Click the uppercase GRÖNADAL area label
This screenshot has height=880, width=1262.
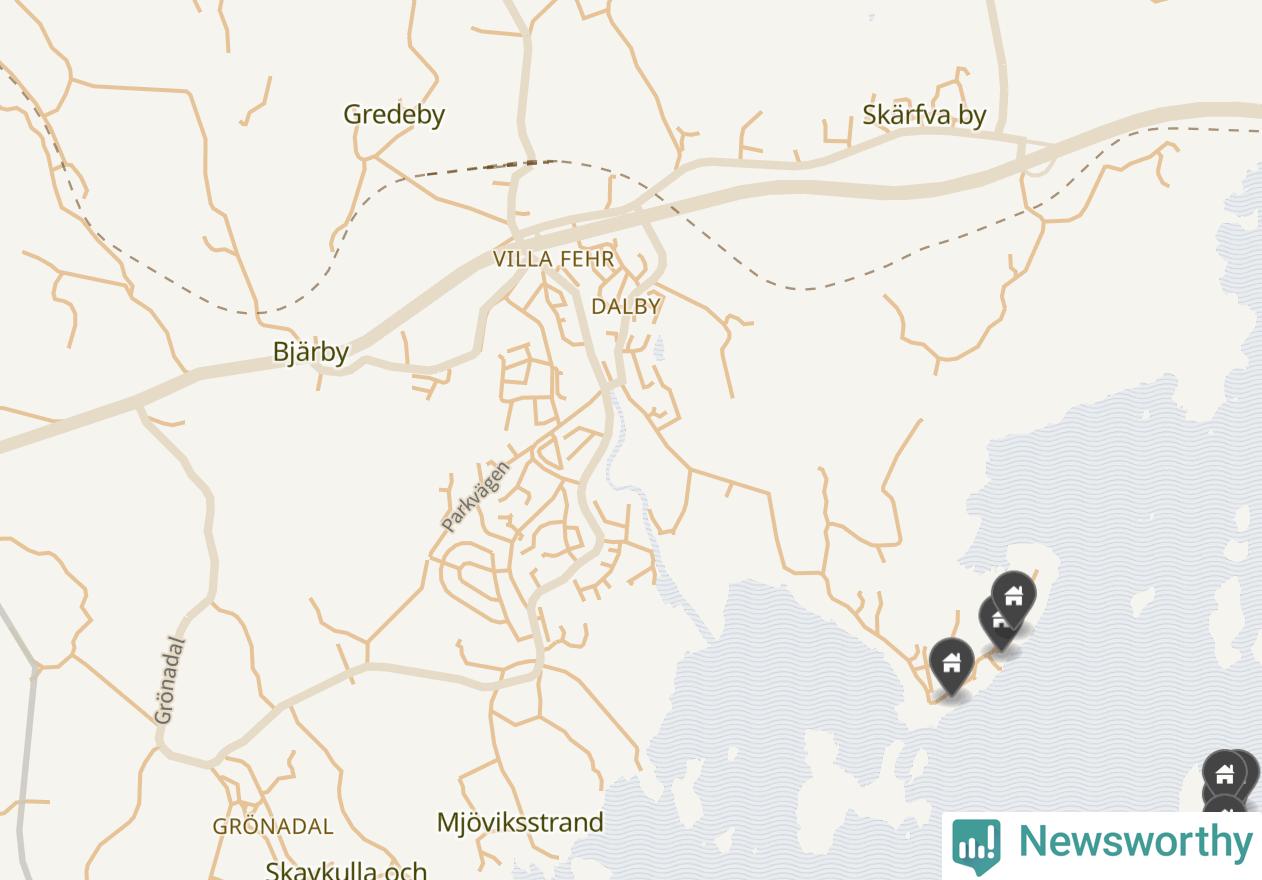(x=273, y=826)
